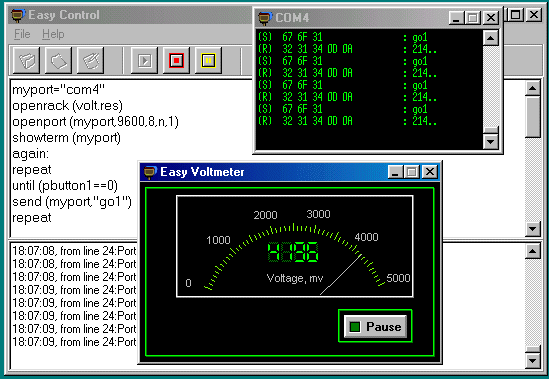Click the line send (myport,"go1")

[72, 202]
